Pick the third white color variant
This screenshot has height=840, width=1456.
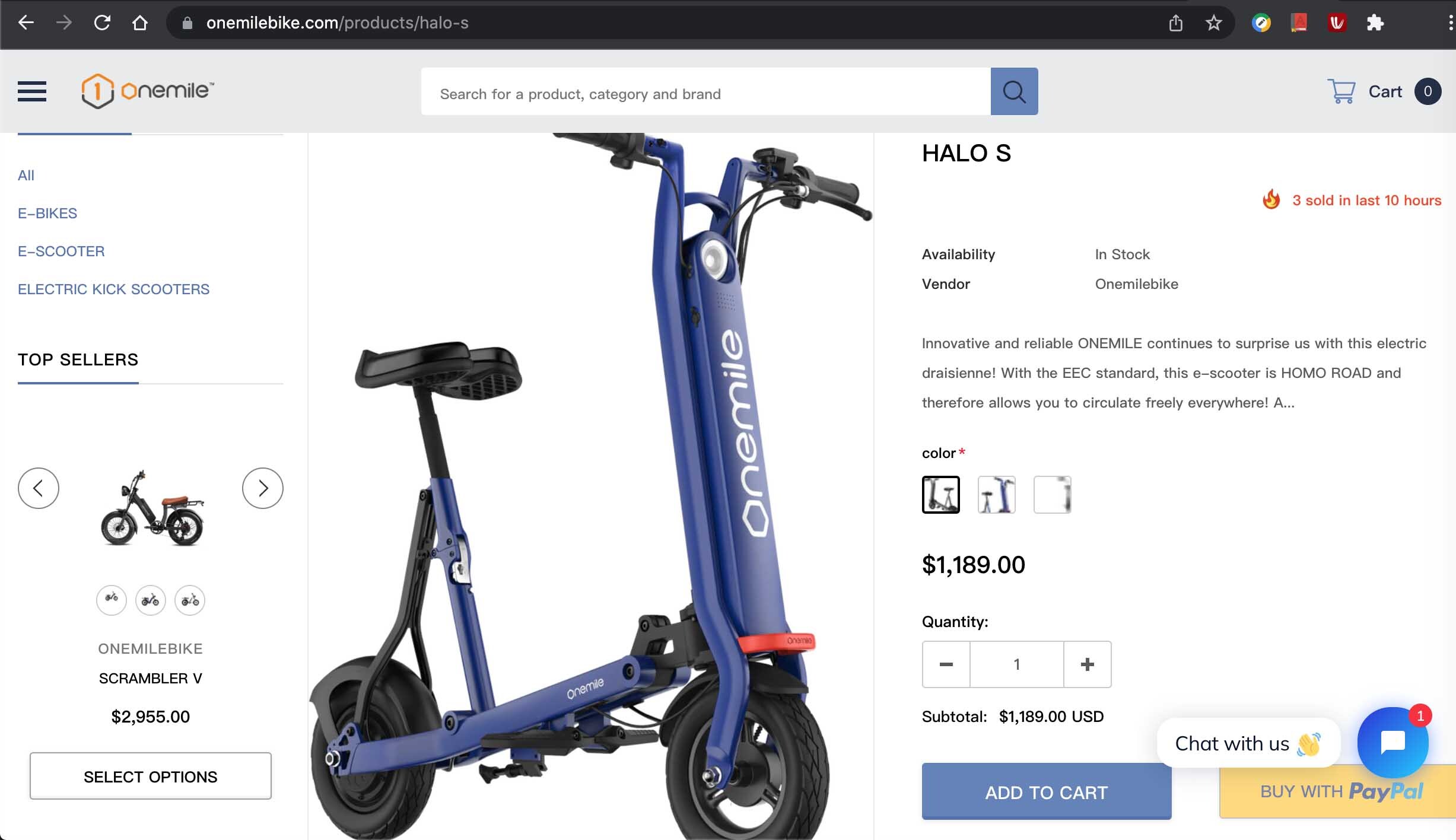[1052, 495]
